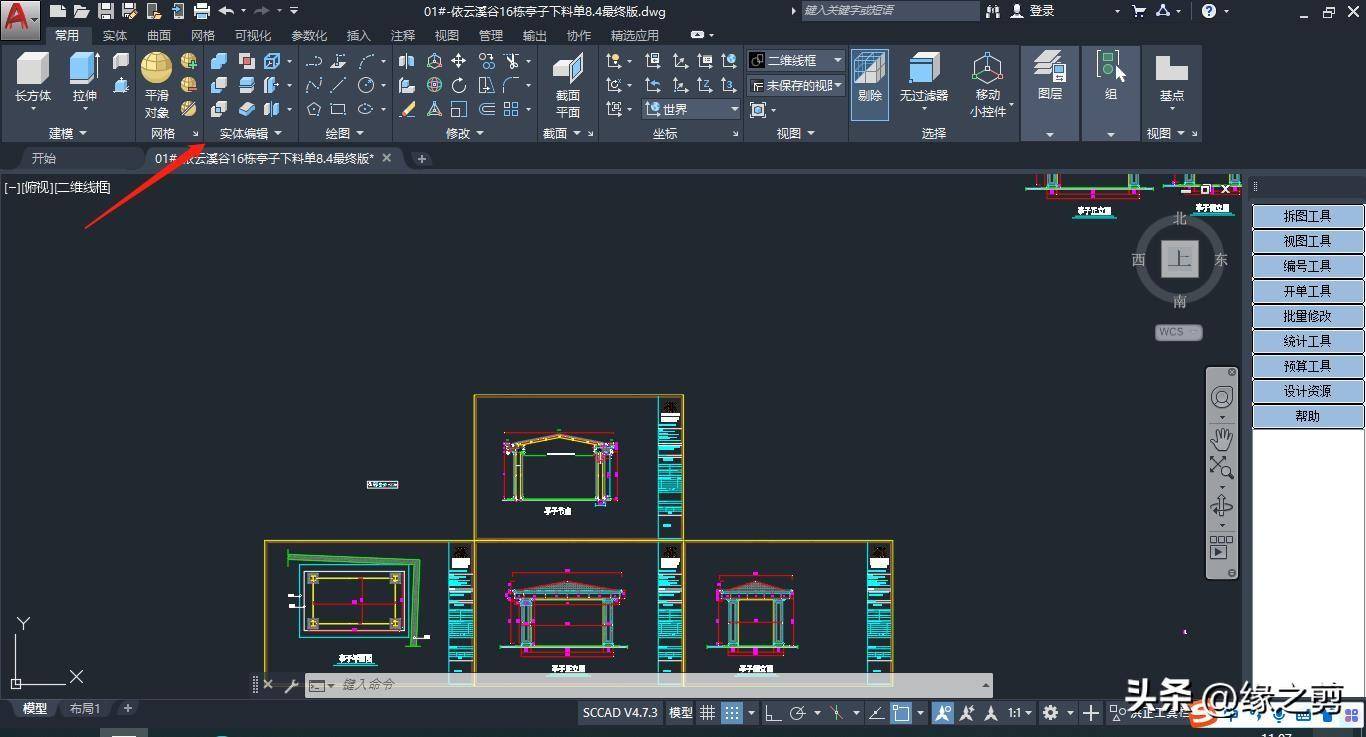Image resolution: width=1366 pixels, height=737 pixels.
Task: Click the solid Union tool
Action: click(219, 61)
